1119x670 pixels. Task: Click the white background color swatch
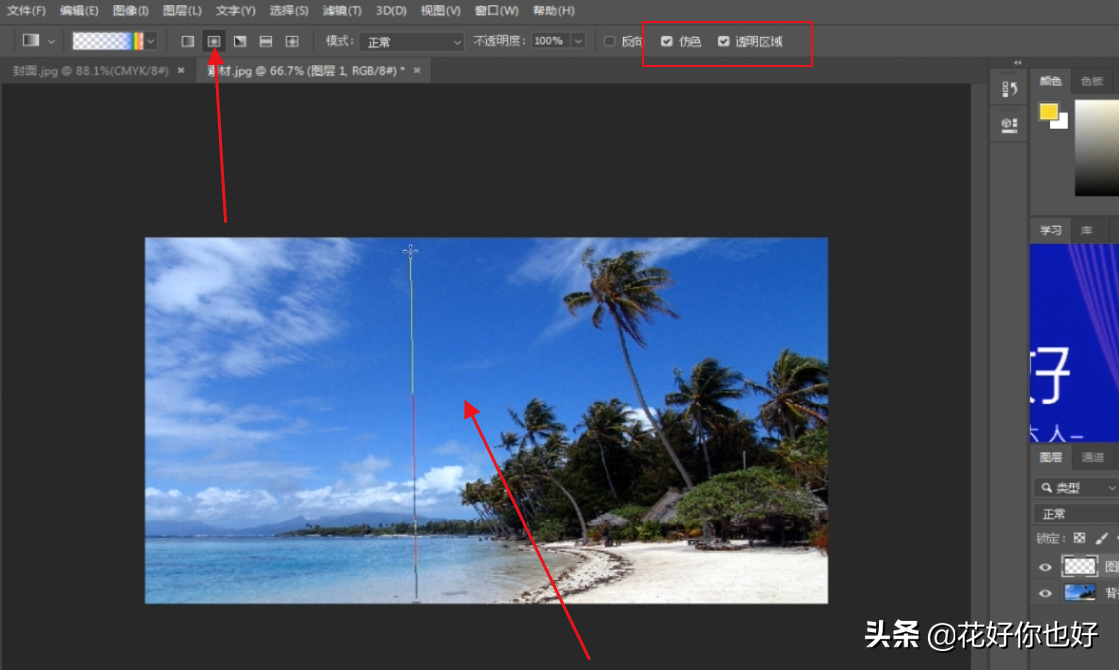coord(1061,123)
